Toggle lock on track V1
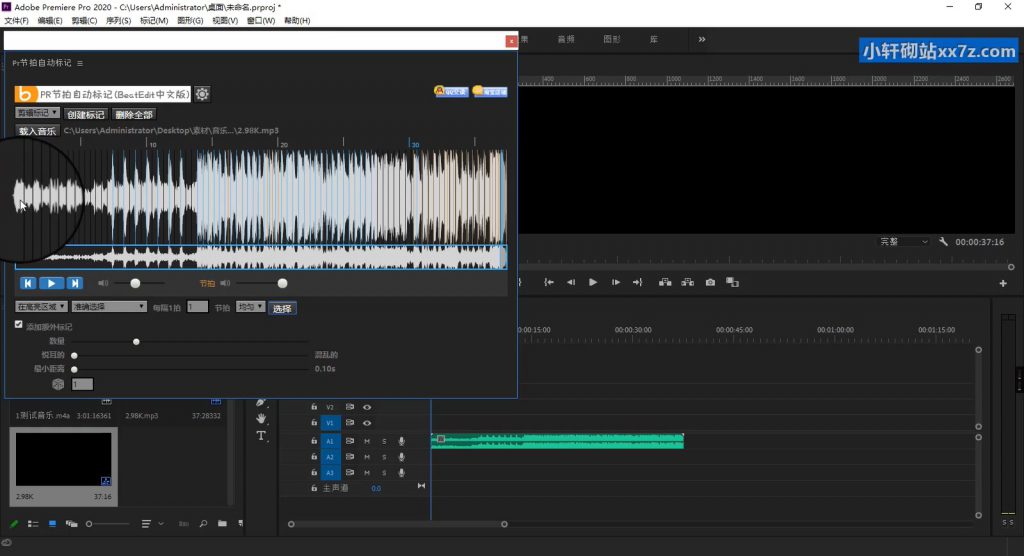 click(314, 423)
